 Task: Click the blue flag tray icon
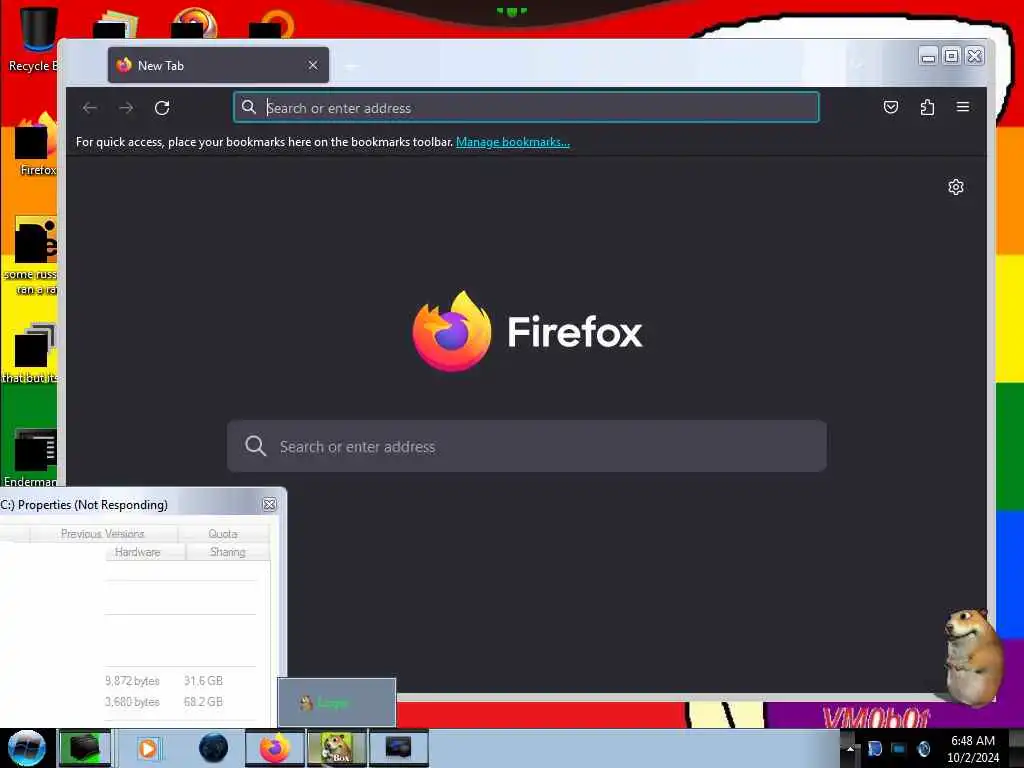pos(874,748)
